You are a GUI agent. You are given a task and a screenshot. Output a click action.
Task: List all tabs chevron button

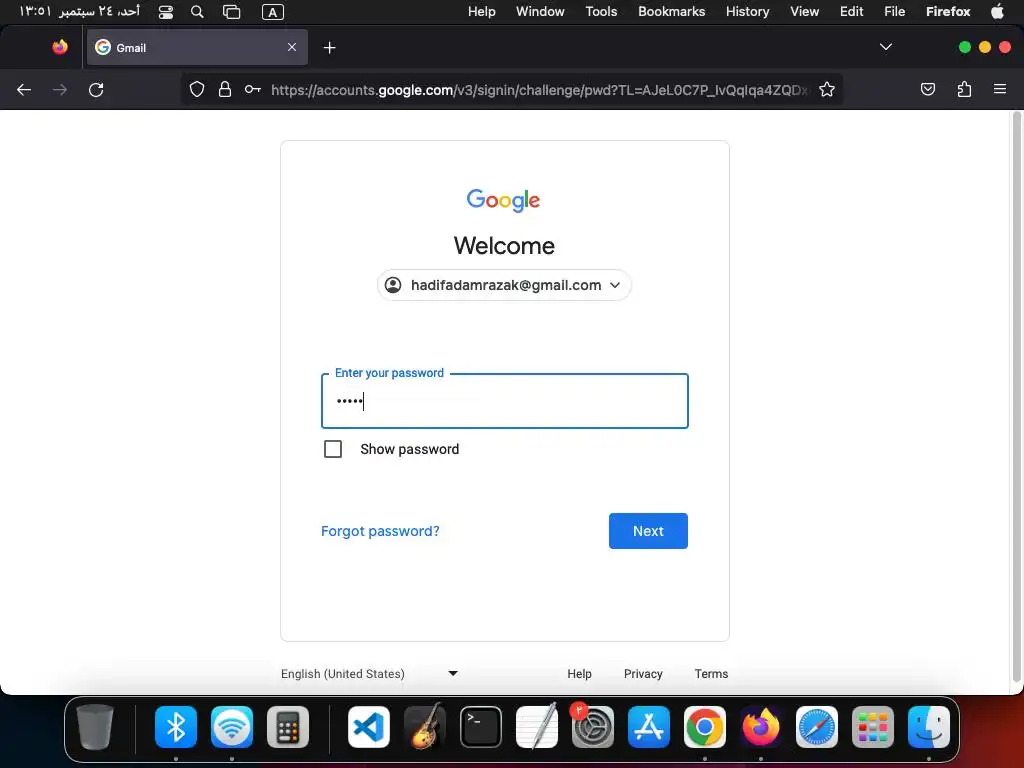[886, 47]
